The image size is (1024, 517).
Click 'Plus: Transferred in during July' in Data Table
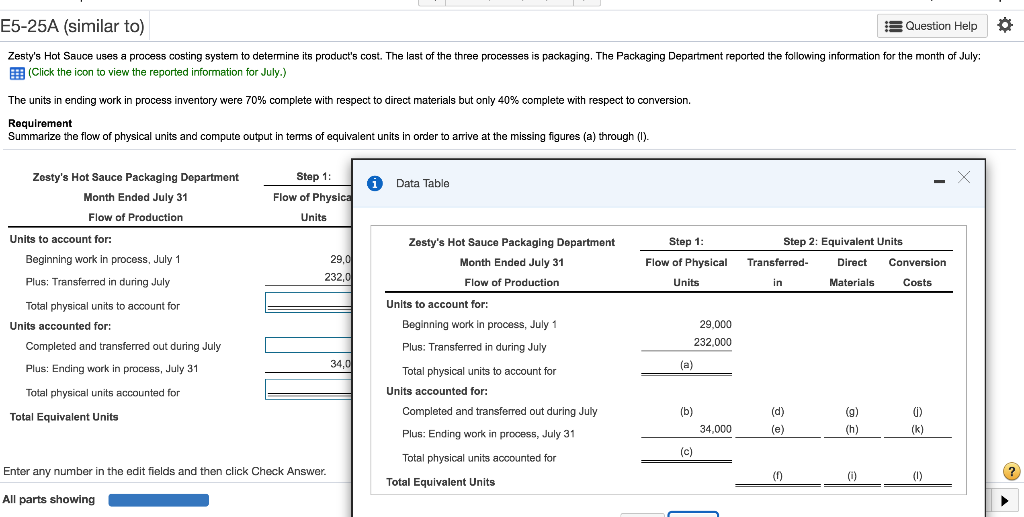point(474,347)
